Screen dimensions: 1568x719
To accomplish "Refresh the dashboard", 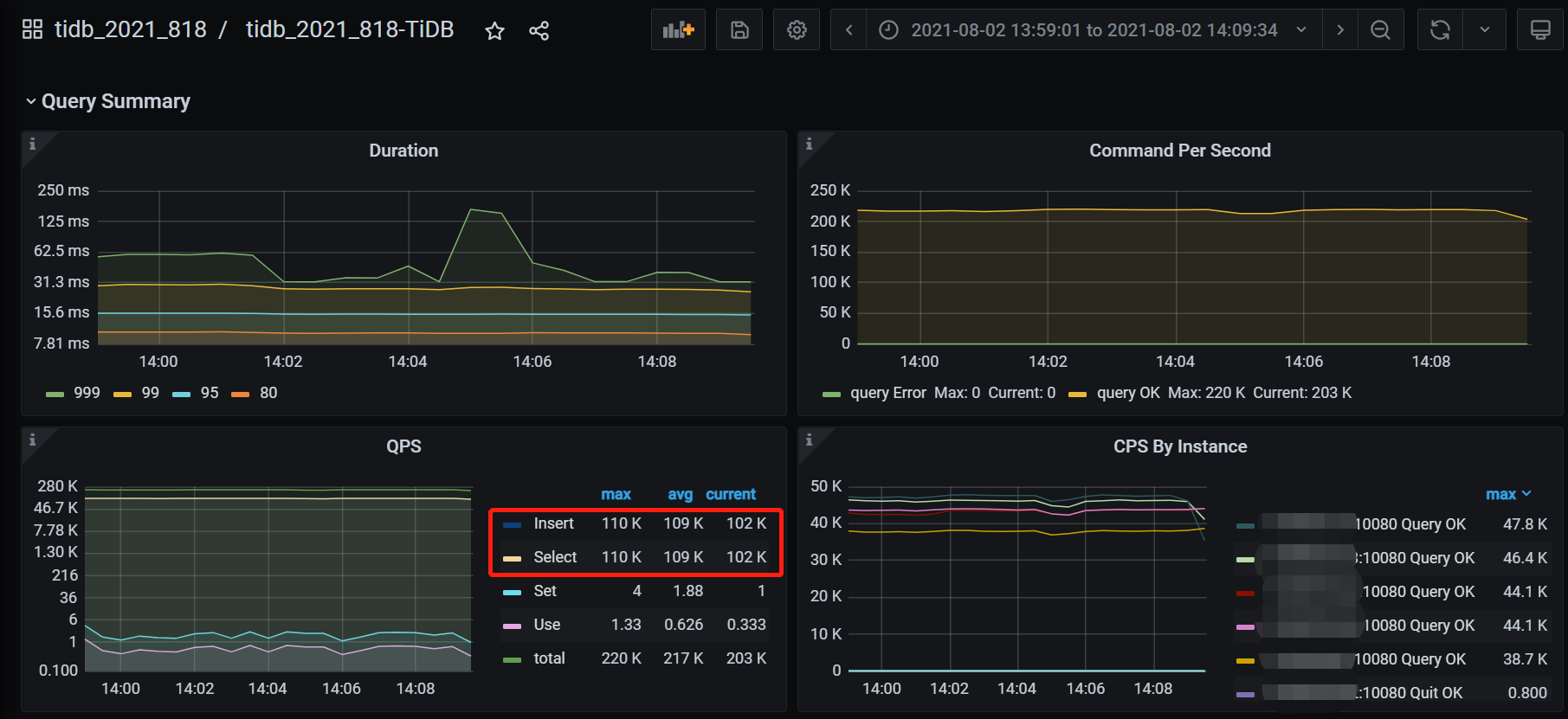I will point(1440,30).
